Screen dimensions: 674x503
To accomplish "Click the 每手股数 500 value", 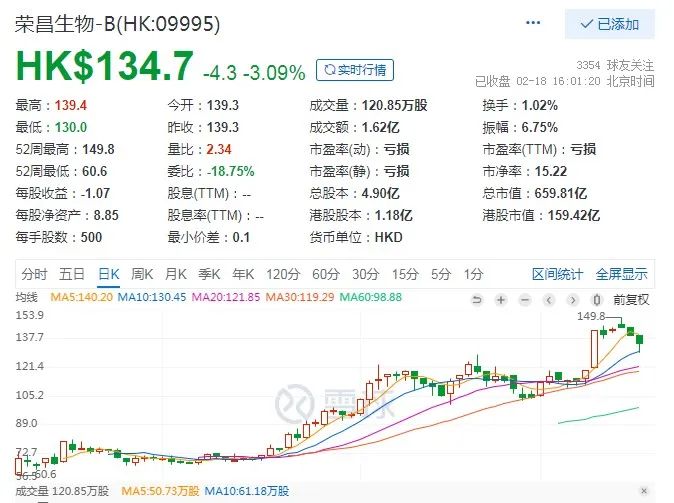I will [92, 237].
